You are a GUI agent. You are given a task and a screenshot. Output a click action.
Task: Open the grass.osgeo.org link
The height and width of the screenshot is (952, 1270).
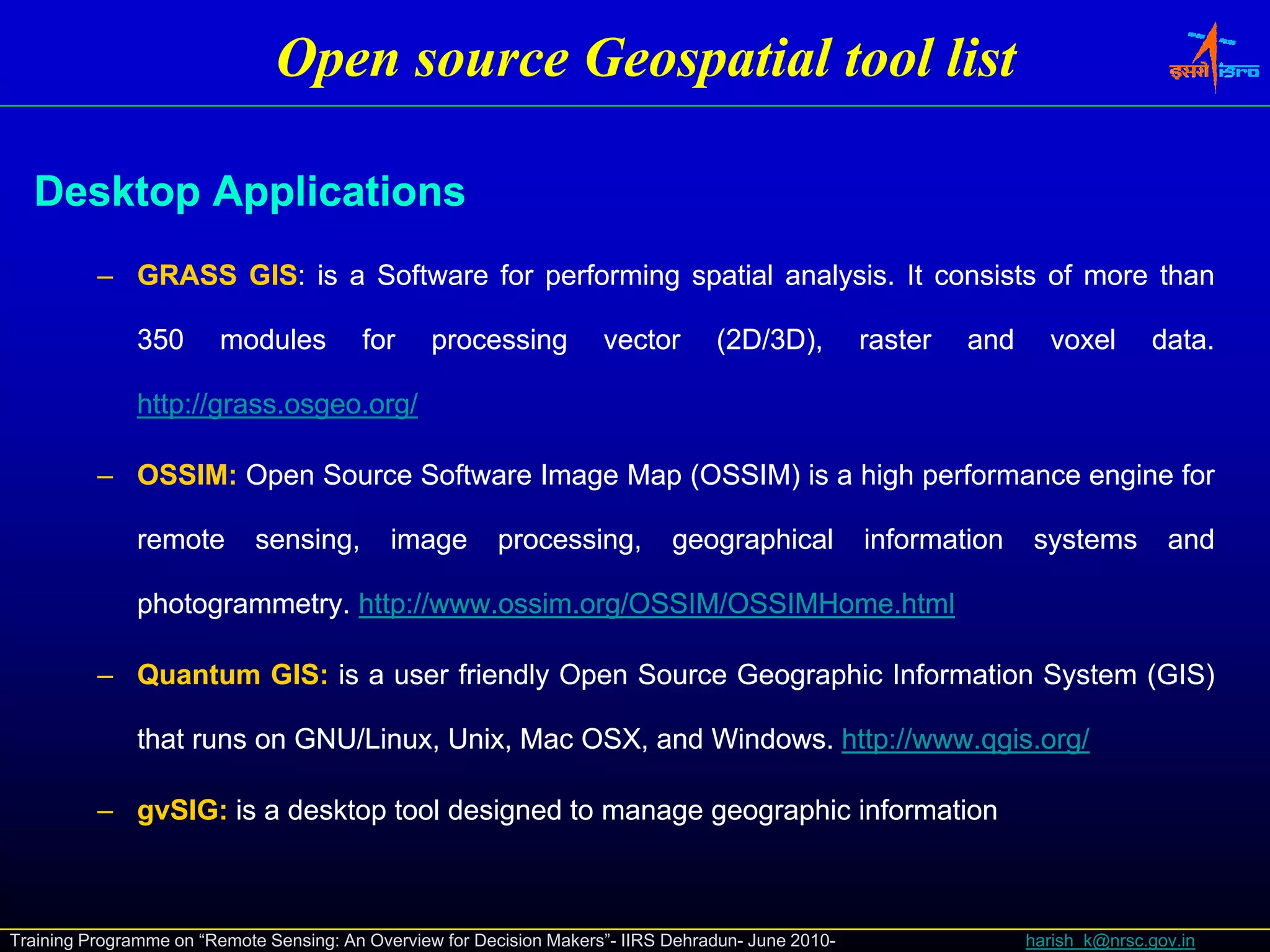click(x=277, y=405)
